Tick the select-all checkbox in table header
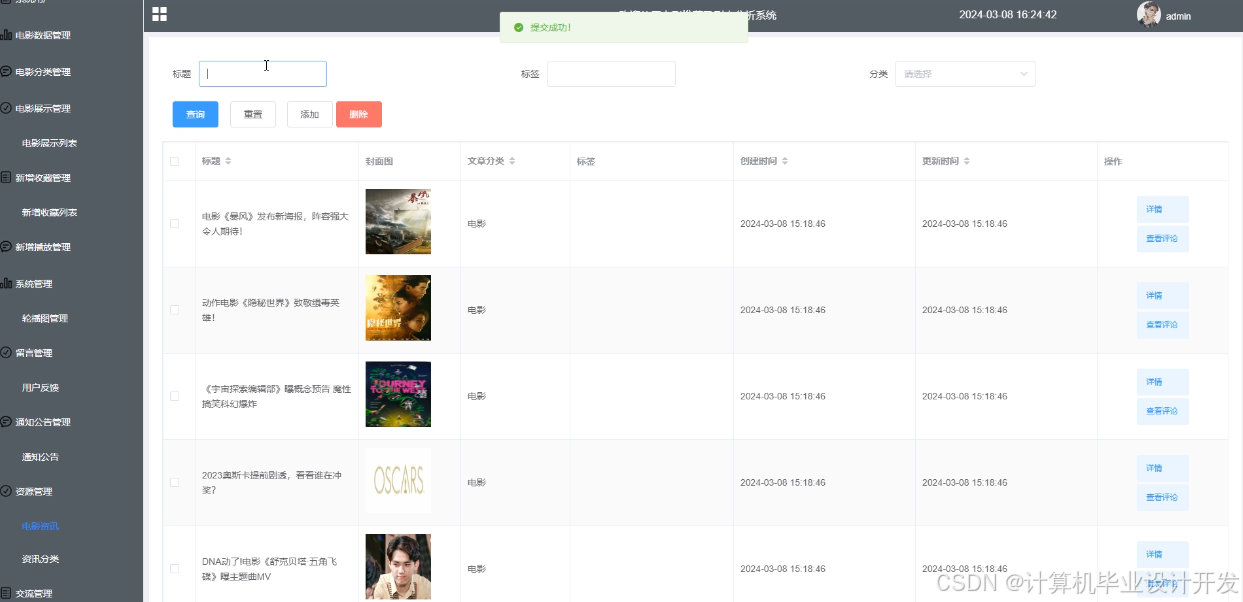The height and width of the screenshot is (602, 1243). tap(174, 161)
